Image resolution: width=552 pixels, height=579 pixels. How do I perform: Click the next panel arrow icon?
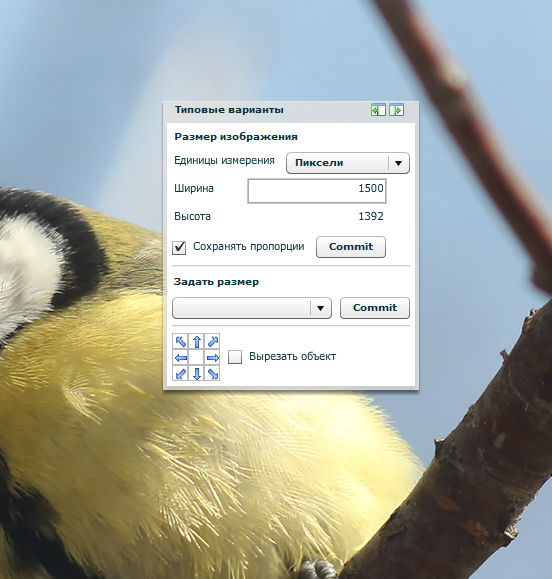(x=397, y=110)
